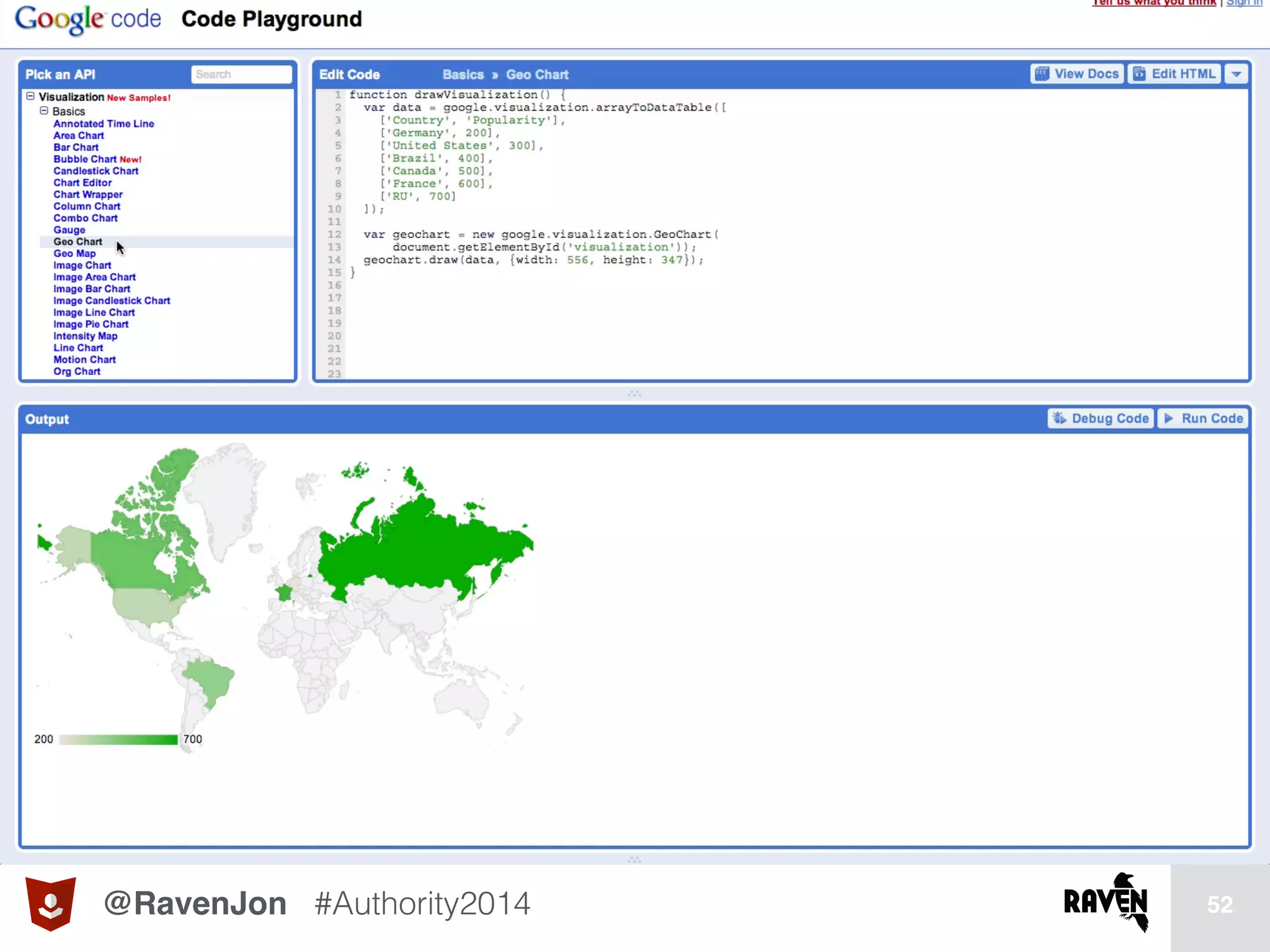Collapse the Basics tree node
This screenshot has width=1270, height=952.
[x=44, y=110]
